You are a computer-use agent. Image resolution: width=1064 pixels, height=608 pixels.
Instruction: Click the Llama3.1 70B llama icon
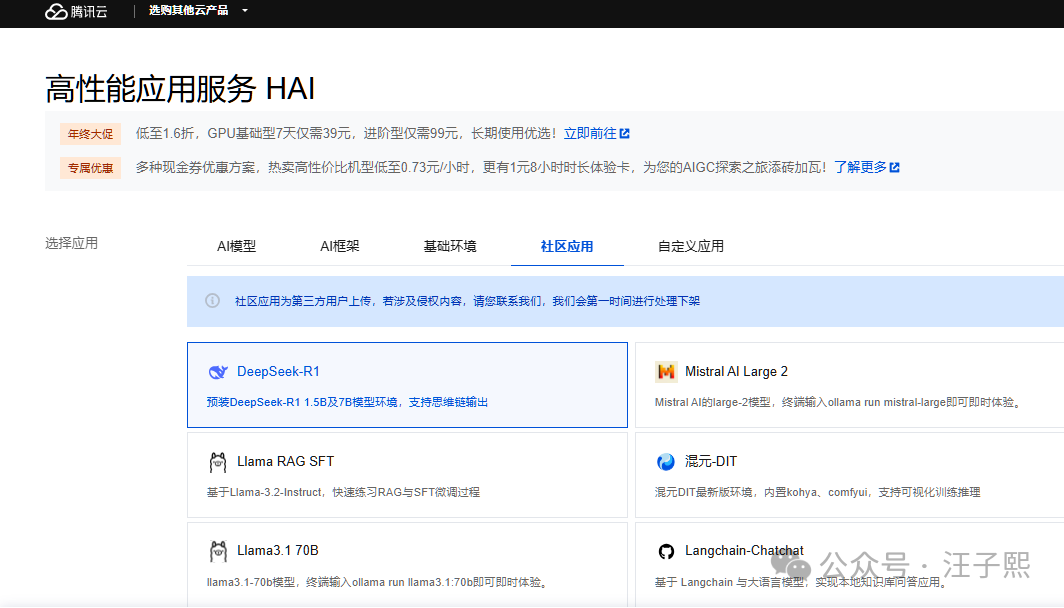[217, 551]
